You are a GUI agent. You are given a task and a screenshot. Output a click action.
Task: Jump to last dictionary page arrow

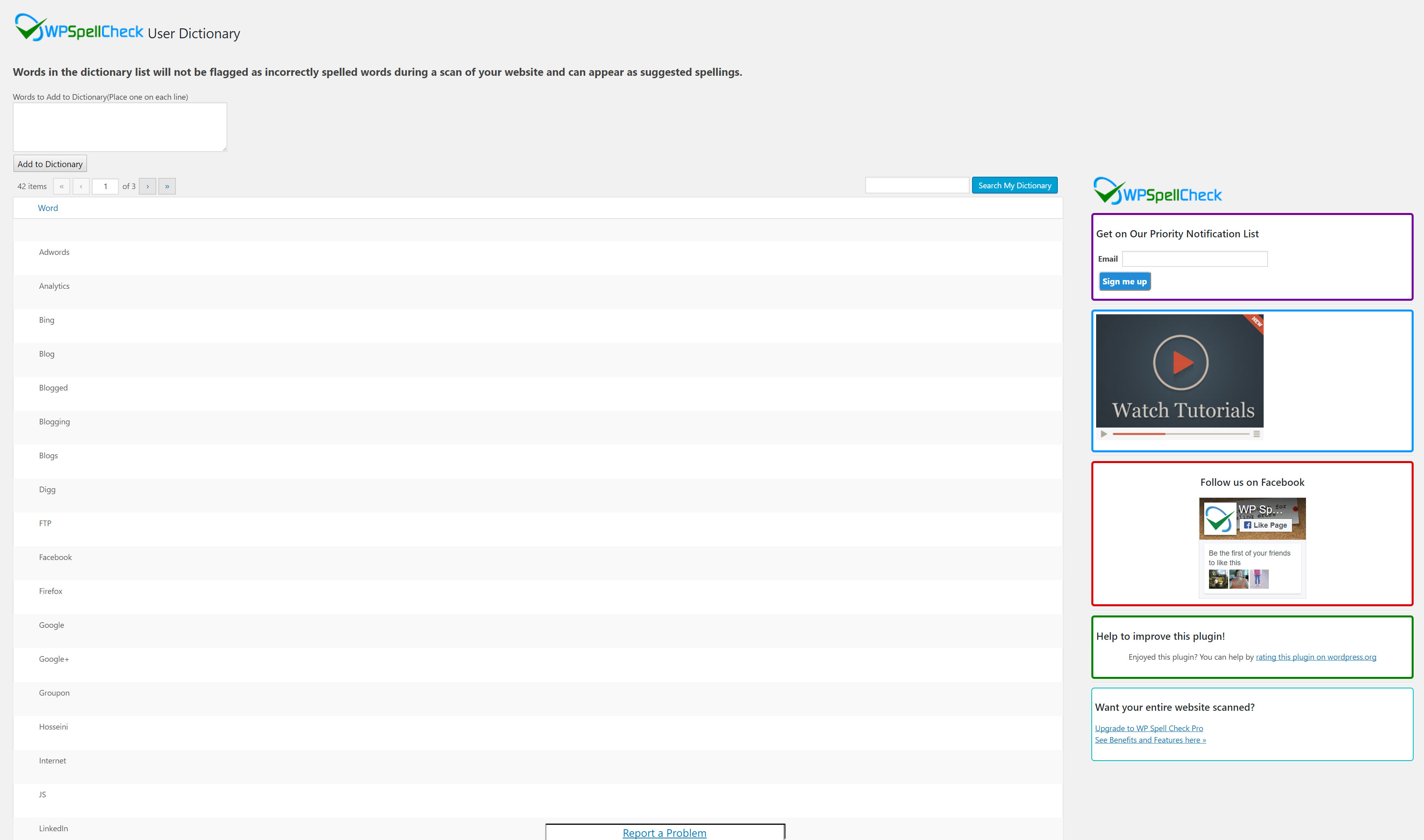(167, 186)
